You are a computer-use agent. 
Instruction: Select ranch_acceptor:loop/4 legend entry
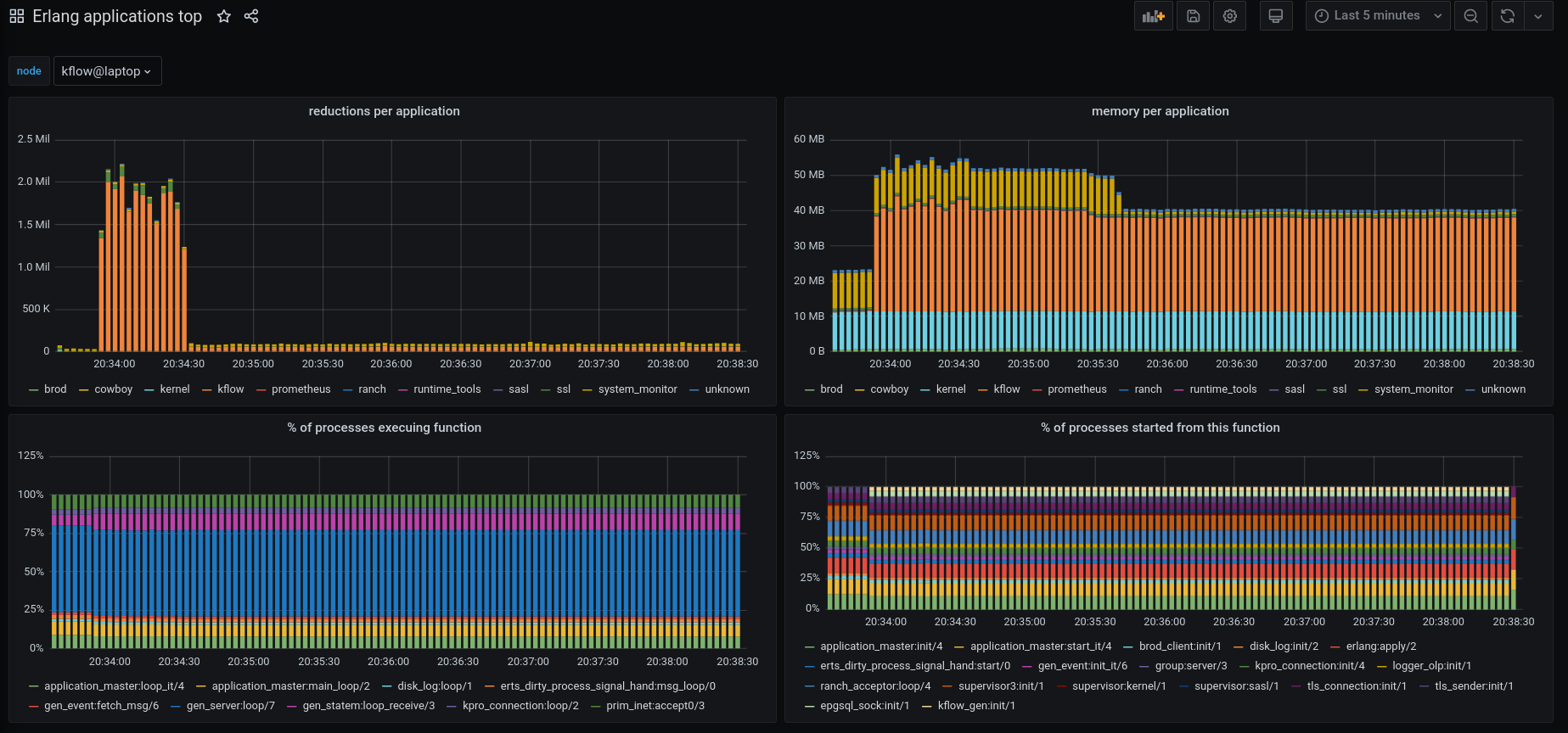(875, 686)
